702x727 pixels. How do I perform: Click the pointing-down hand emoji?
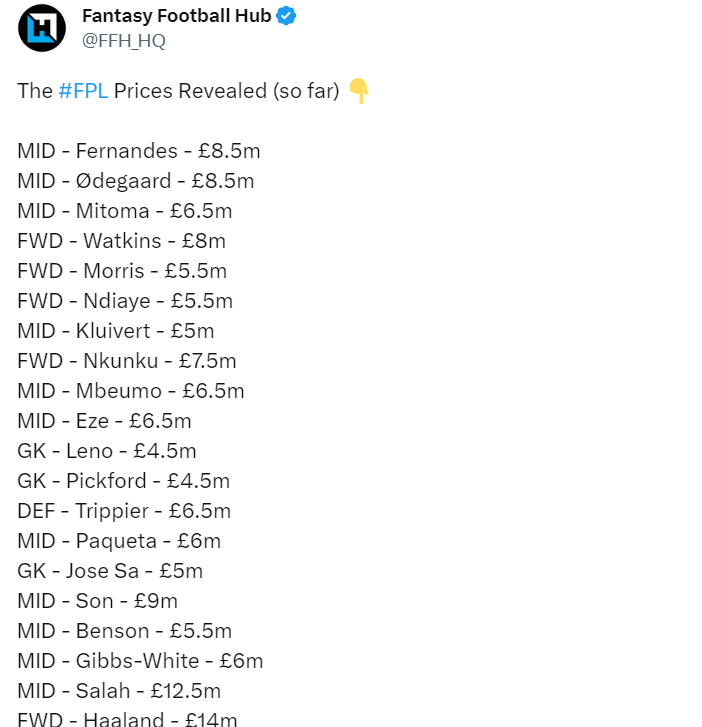[x=358, y=91]
